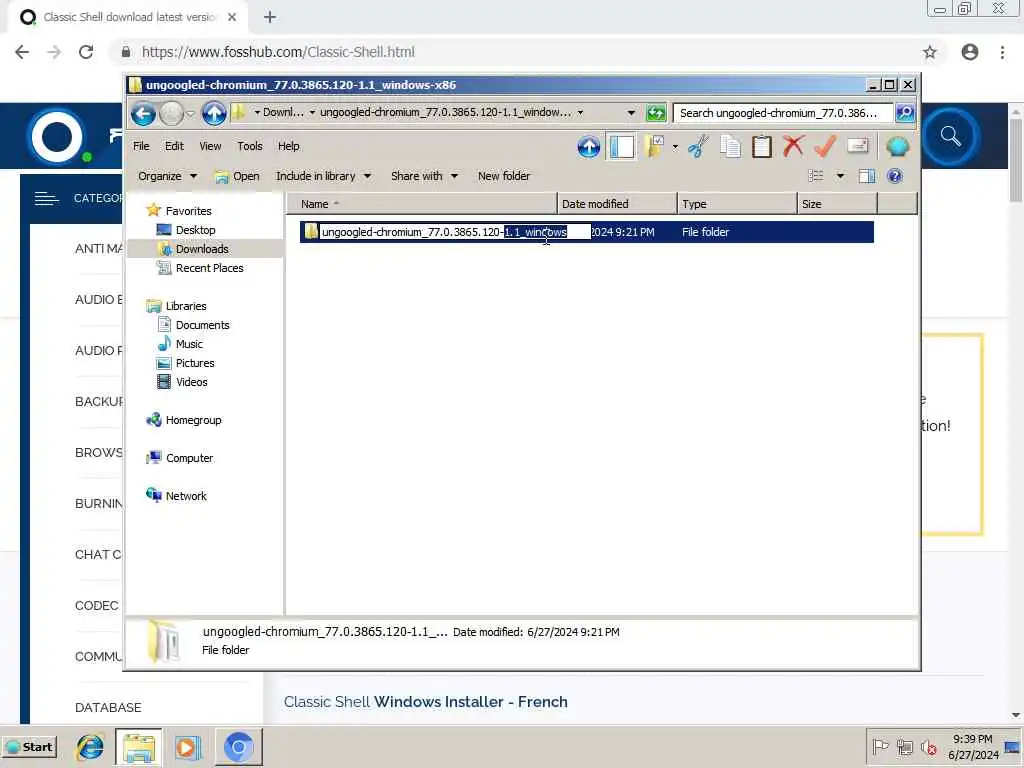The width and height of the screenshot is (1024, 768).
Task: Click the Explorer Forward arrow button
Action: (x=171, y=114)
